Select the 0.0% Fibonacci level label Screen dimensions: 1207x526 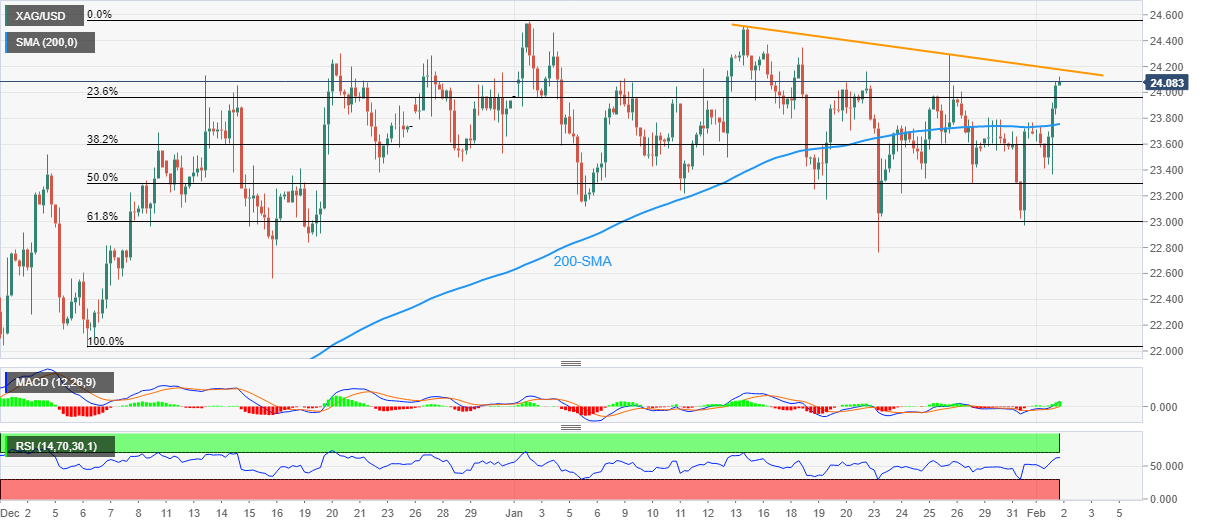click(x=99, y=15)
